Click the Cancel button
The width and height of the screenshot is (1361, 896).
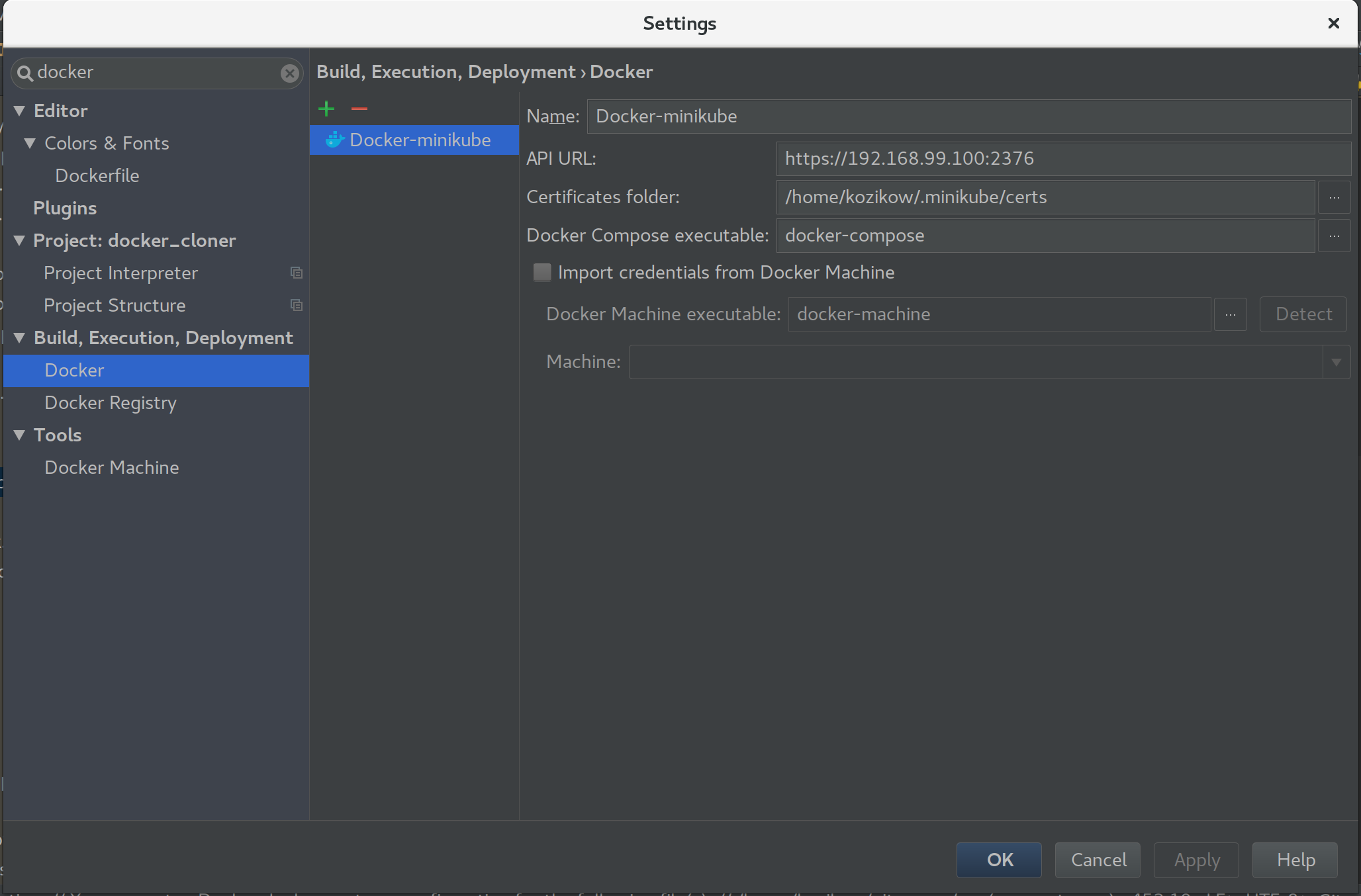[x=1098, y=860]
